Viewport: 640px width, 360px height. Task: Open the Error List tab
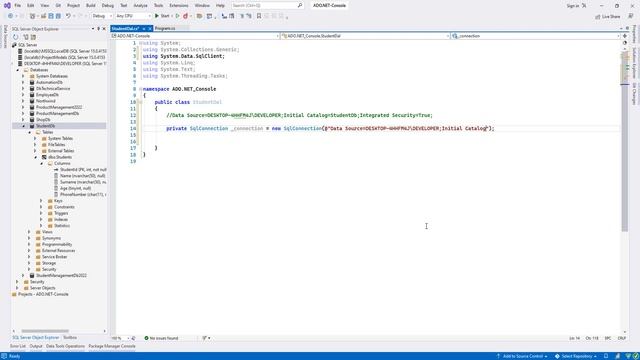click(x=18, y=346)
